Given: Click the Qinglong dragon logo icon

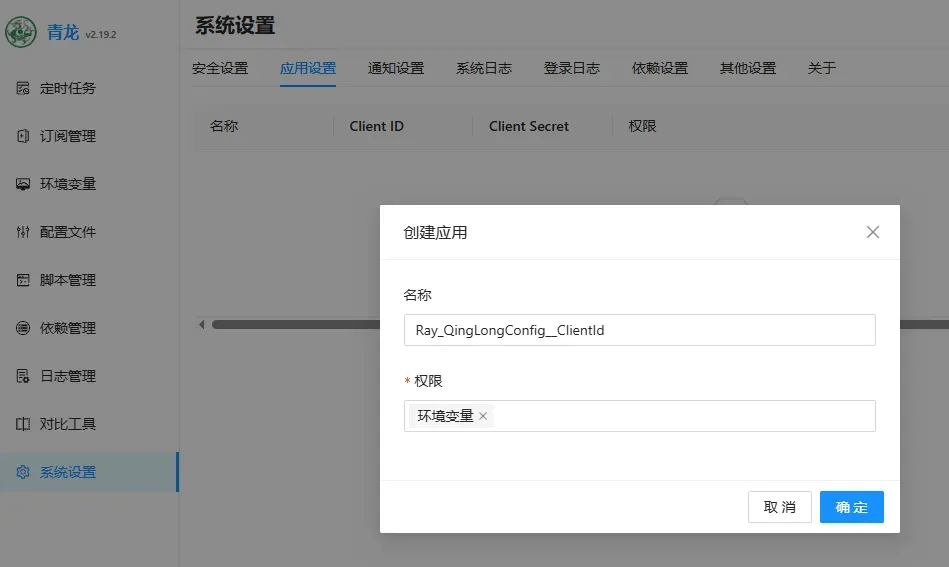Looking at the screenshot, I should (x=21, y=32).
